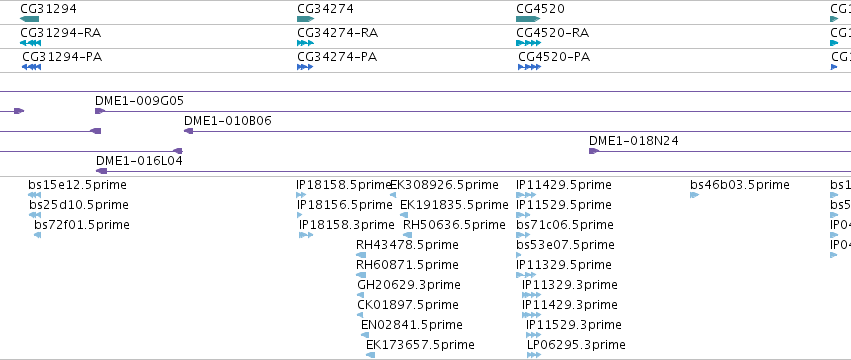Image resolution: width=851 pixels, height=360 pixels.
Task: Click the CG4520-PA protein arrows
Action: 529,67
